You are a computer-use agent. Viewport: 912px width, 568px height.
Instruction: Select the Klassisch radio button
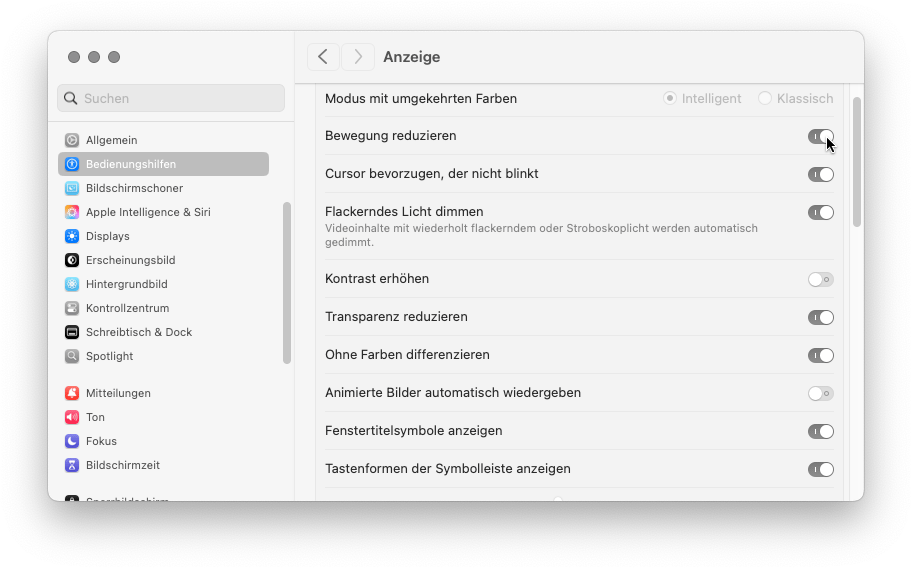[765, 98]
